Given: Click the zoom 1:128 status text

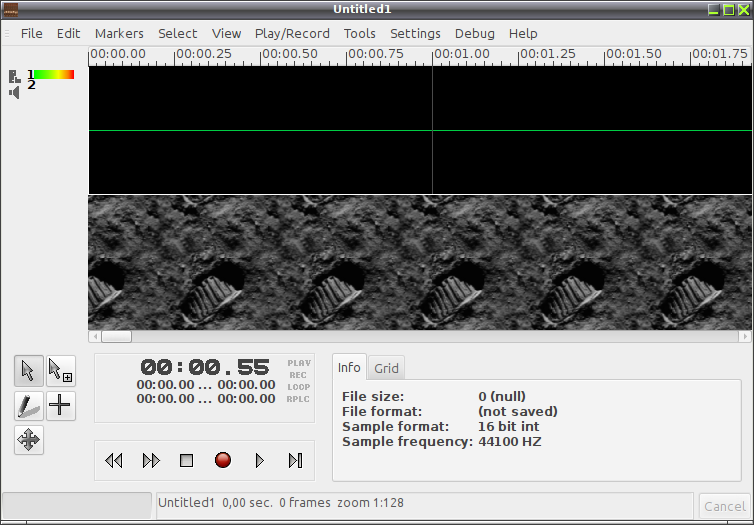Looking at the screenshot, I should (370, 503).
